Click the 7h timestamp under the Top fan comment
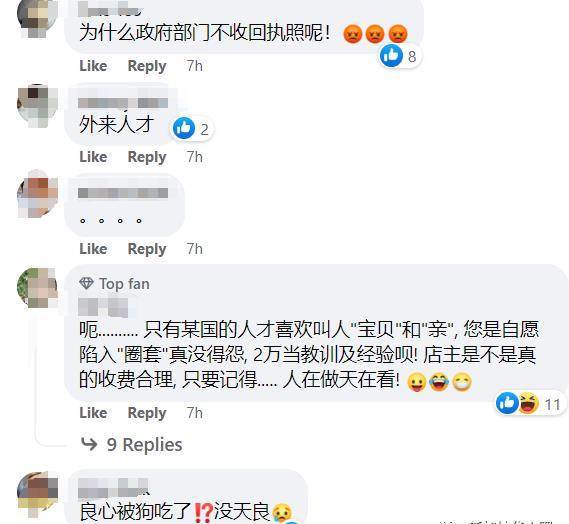 (x=195, y=413)
